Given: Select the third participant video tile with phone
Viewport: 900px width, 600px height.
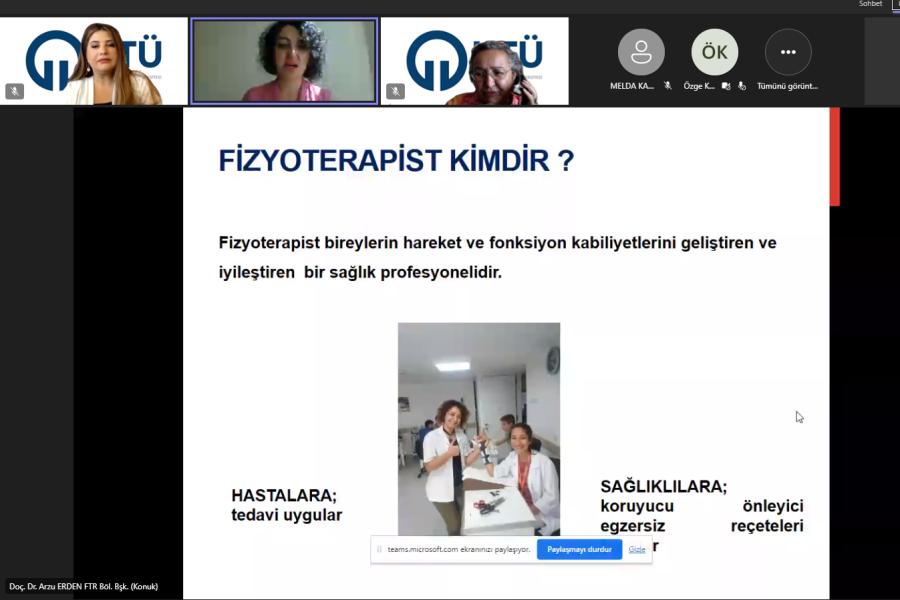Looking at the screenshot, I should pos(474,61).
